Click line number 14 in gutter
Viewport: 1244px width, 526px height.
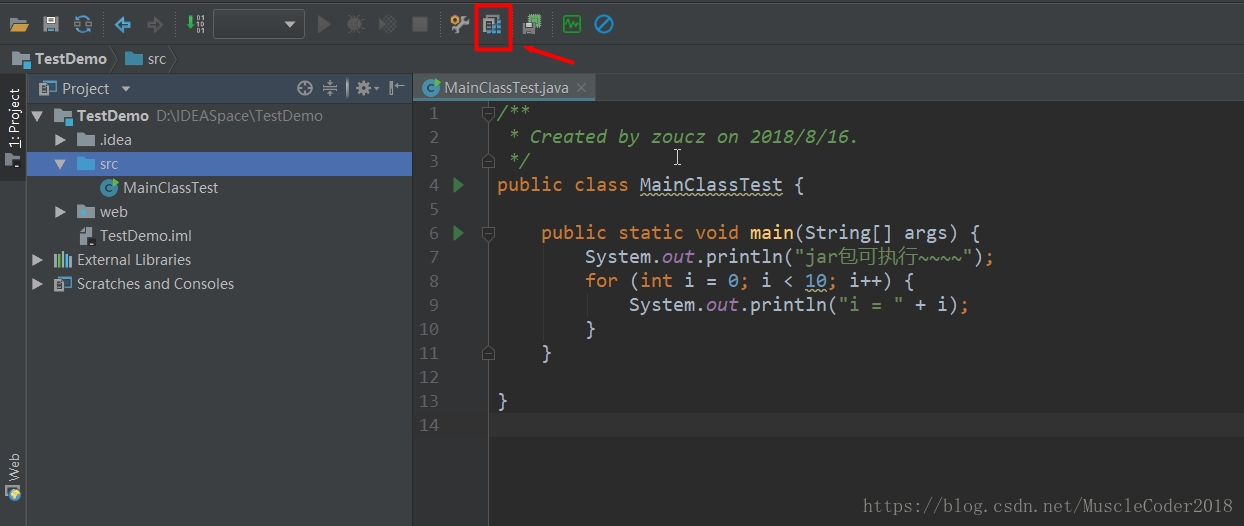pos(428,425)
